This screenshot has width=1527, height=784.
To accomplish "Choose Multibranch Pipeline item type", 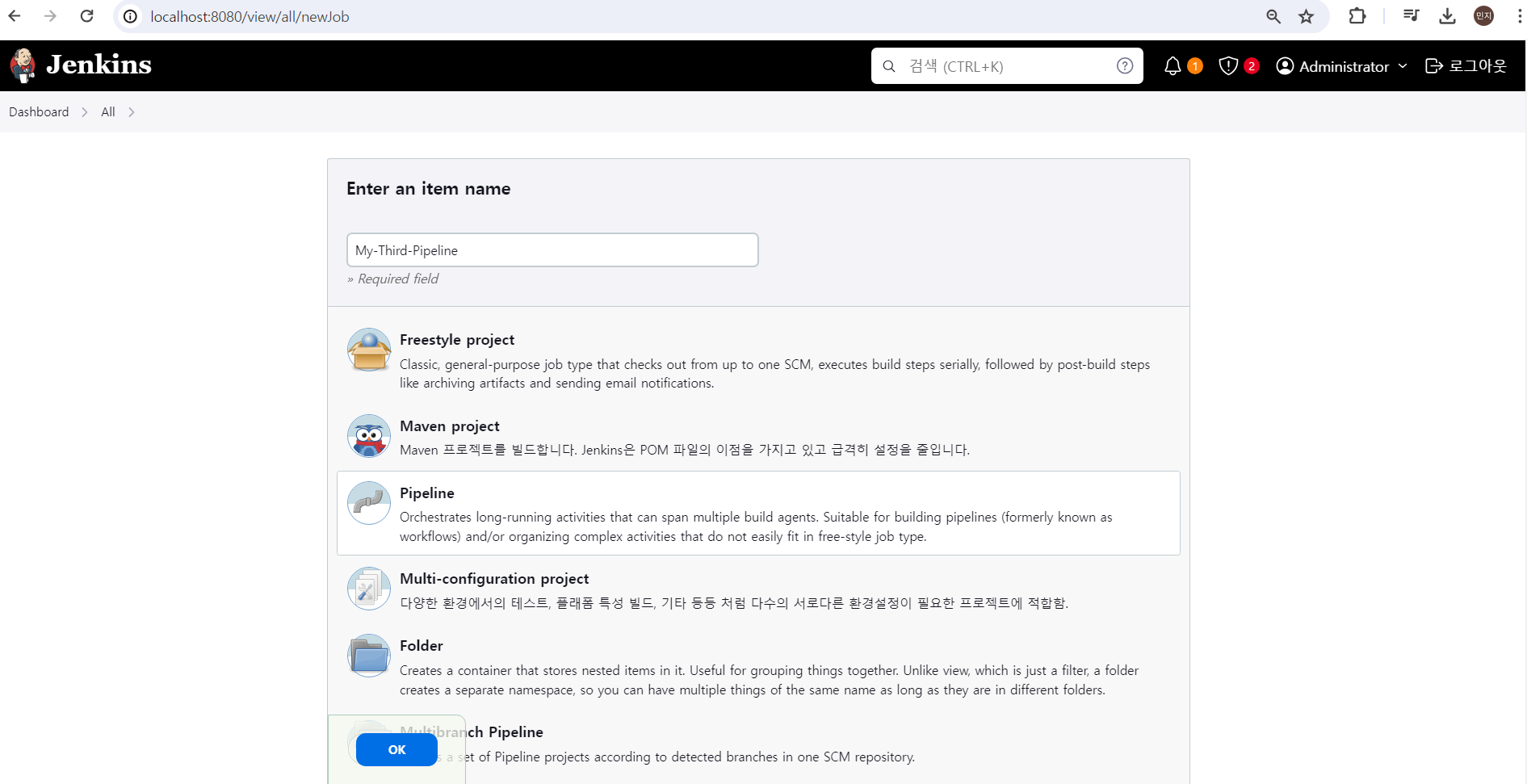I will [x=758, y=745].
